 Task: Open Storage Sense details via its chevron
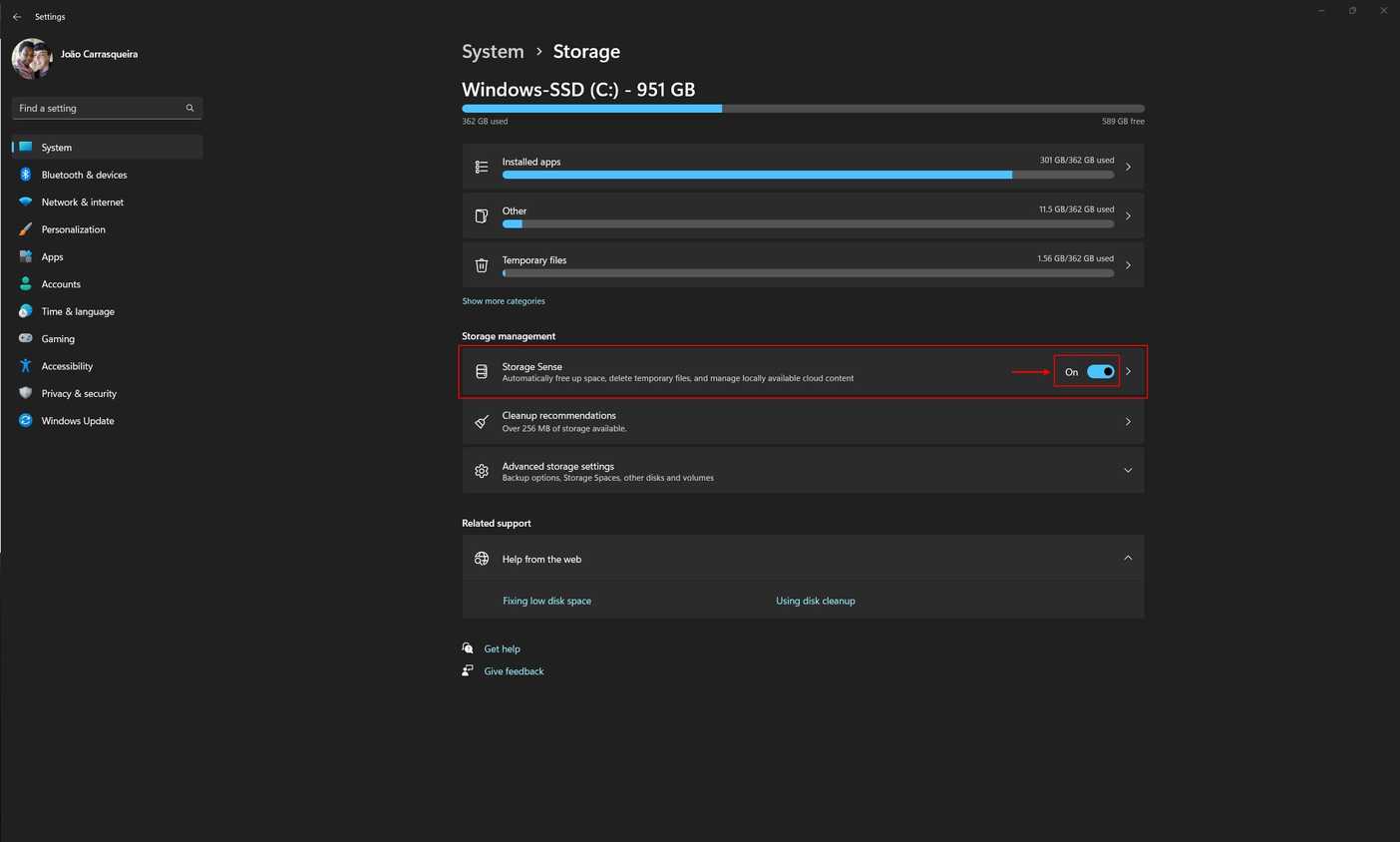(1129, 371)
